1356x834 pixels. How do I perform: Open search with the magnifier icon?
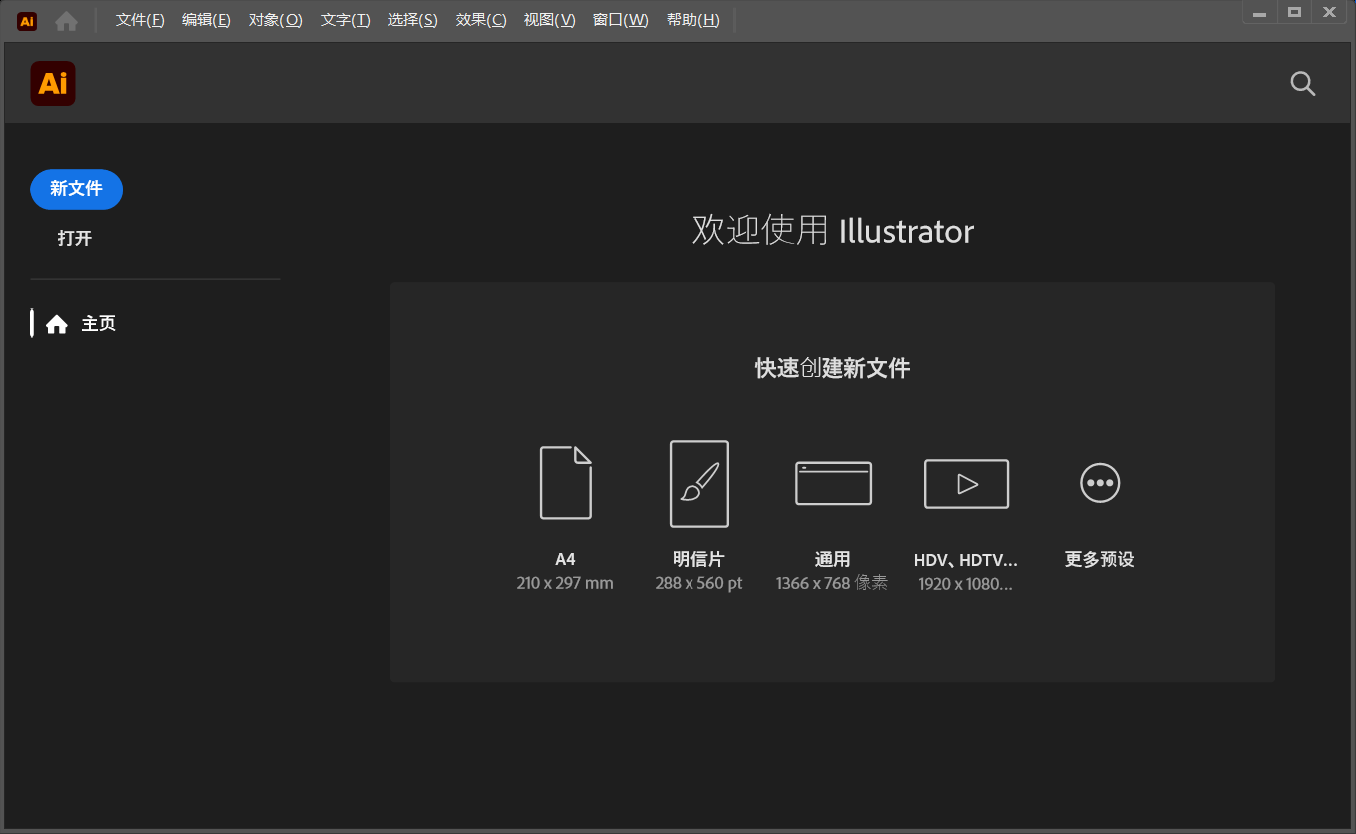1302,83
